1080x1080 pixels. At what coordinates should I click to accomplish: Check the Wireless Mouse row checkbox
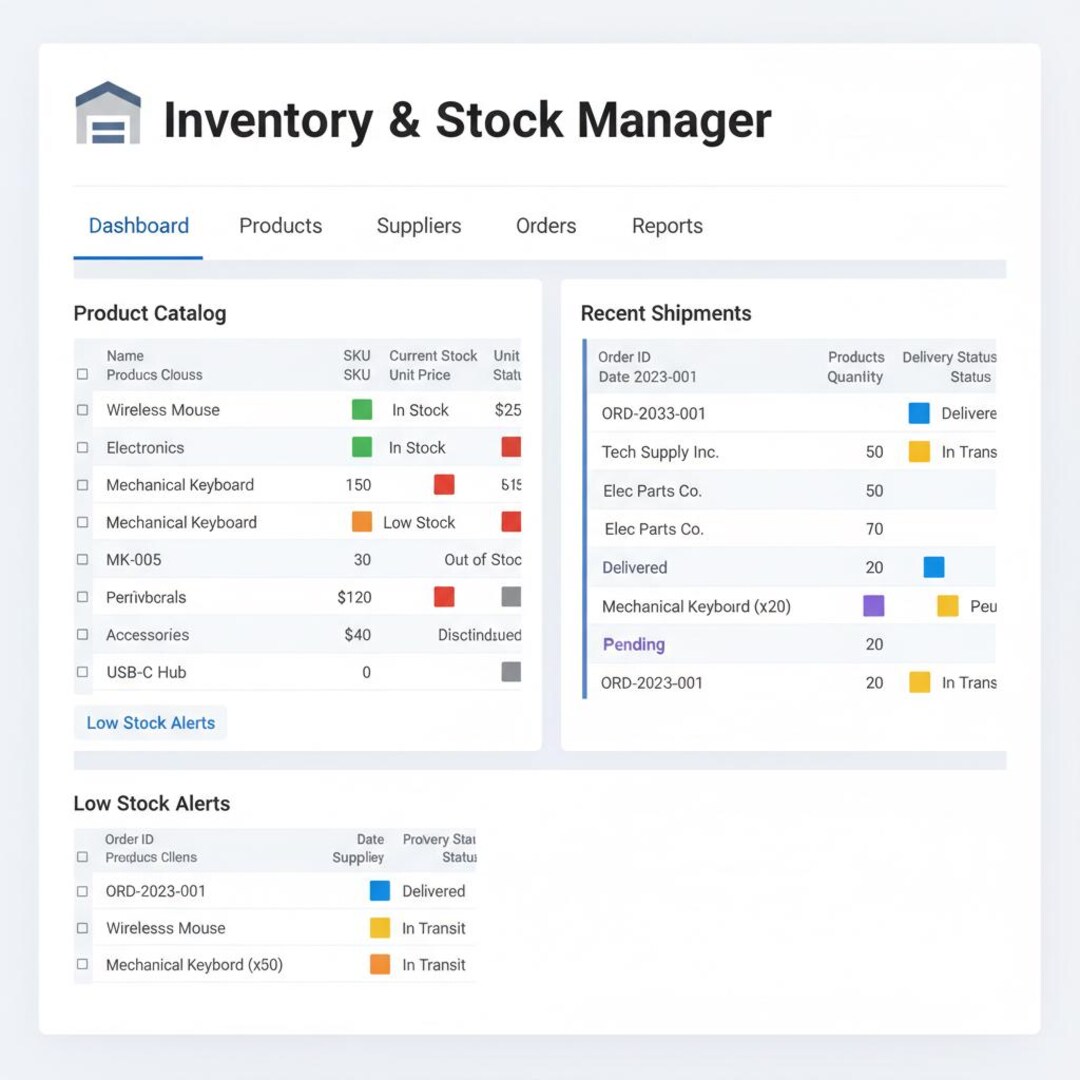(x=83, y=410)
